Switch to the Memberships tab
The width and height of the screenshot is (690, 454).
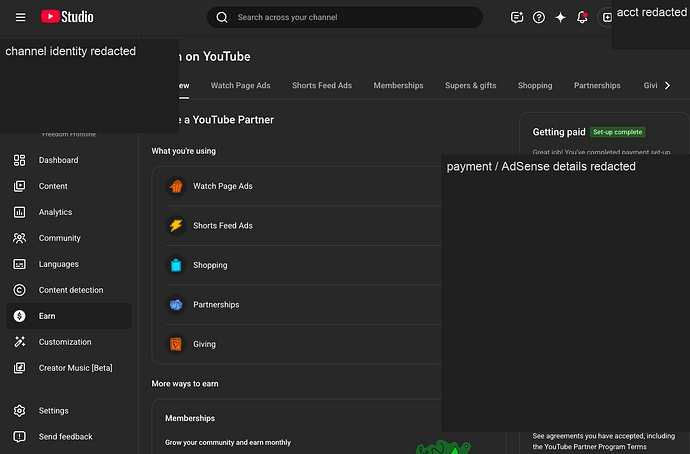(398, 85)
